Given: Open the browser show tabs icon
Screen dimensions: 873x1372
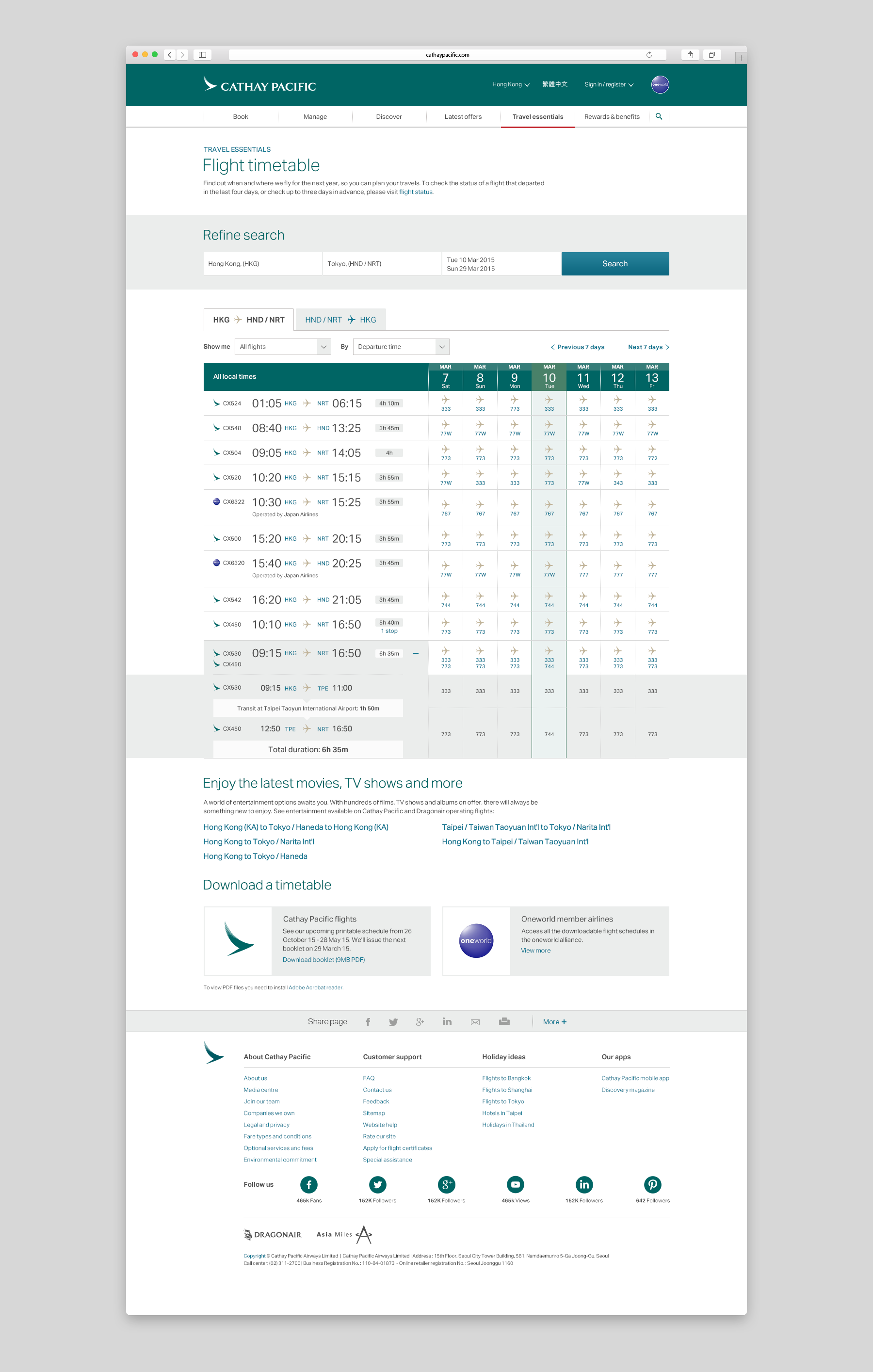Looking at the screenshot, I should (711, 55).
